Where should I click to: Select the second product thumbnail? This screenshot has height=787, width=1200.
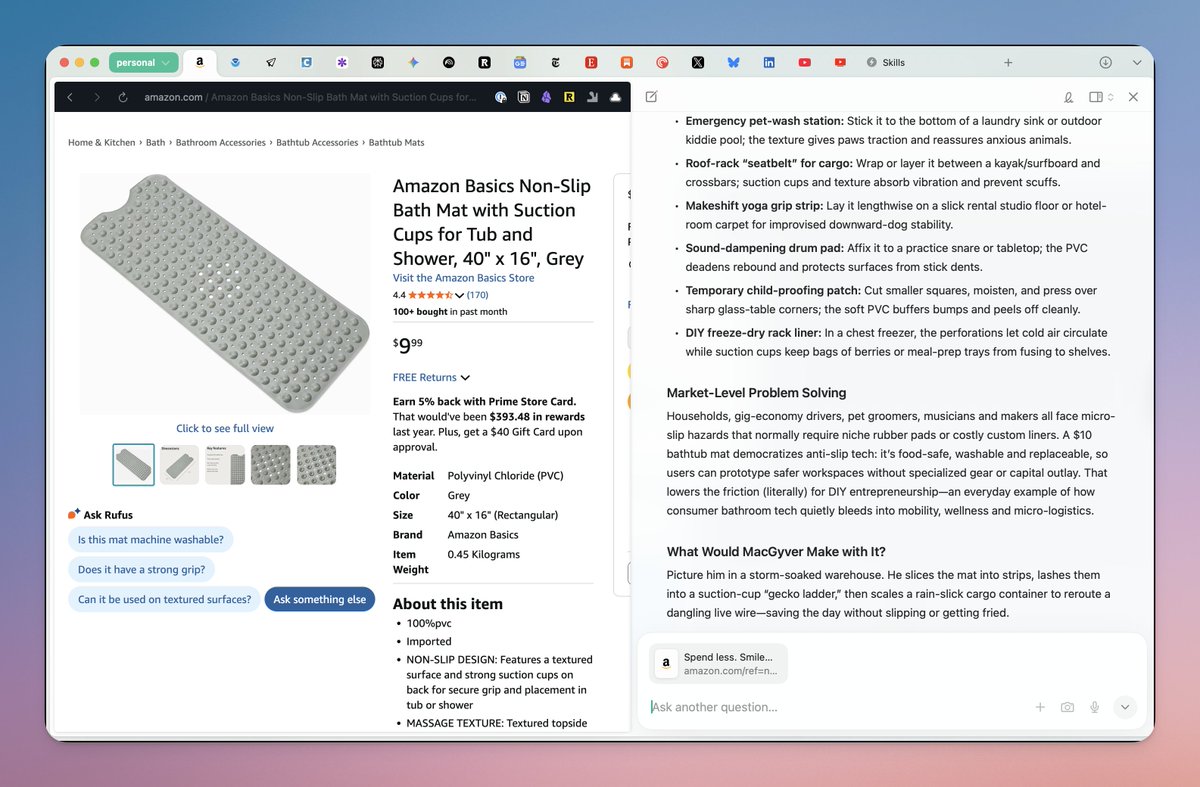(x=179, y=465)
